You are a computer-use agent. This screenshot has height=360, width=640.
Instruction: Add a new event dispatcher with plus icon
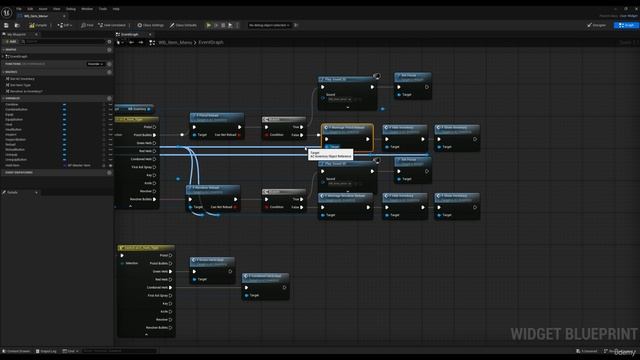click(x=109, y=173)
